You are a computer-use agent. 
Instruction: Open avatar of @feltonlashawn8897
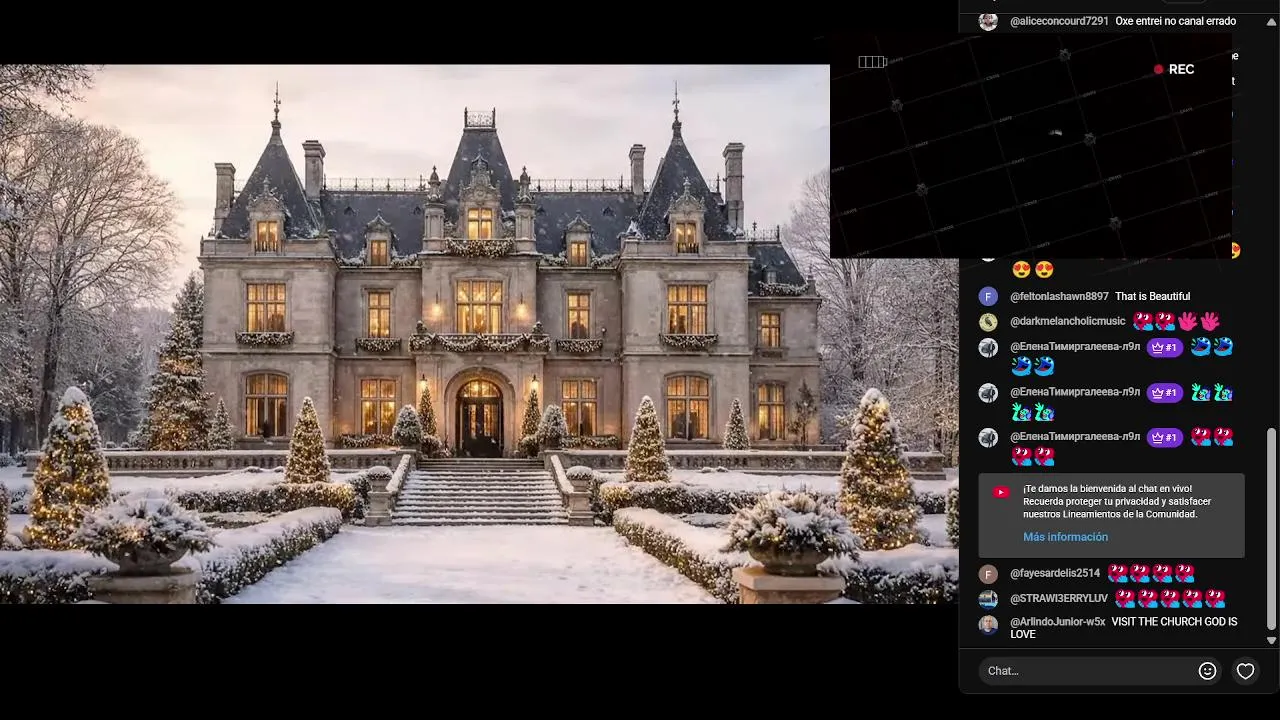[x=988, y=296]
